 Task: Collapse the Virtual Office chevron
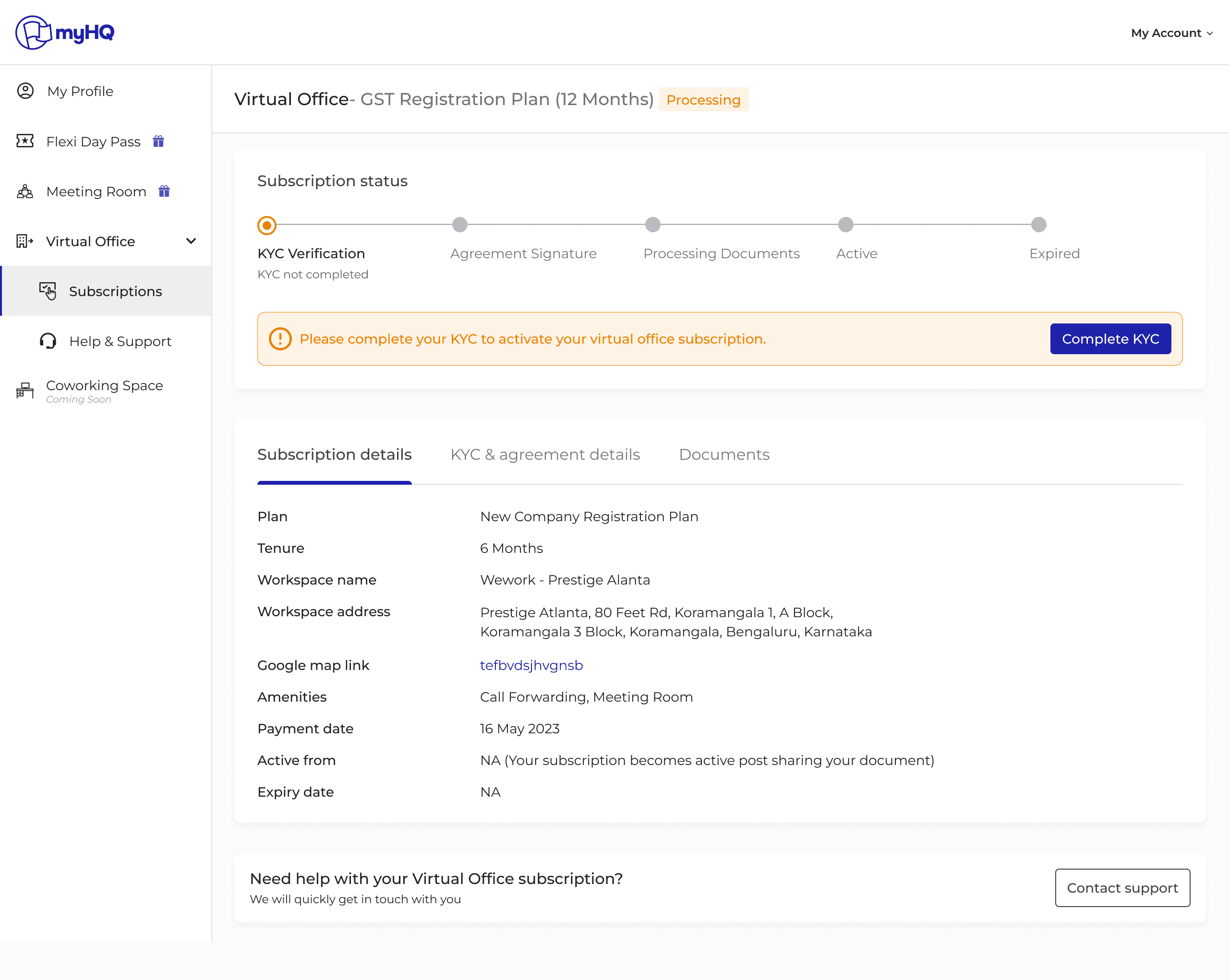coord(192,241)
